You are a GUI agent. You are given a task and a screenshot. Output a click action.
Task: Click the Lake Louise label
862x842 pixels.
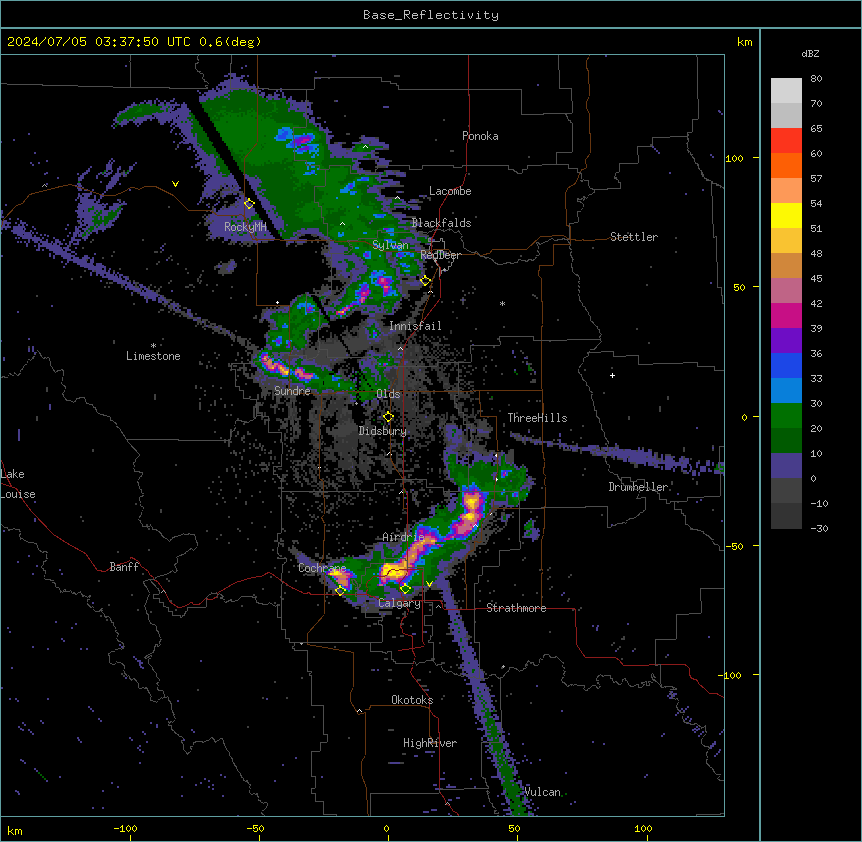pyautogui.click(x=18, y=484)
